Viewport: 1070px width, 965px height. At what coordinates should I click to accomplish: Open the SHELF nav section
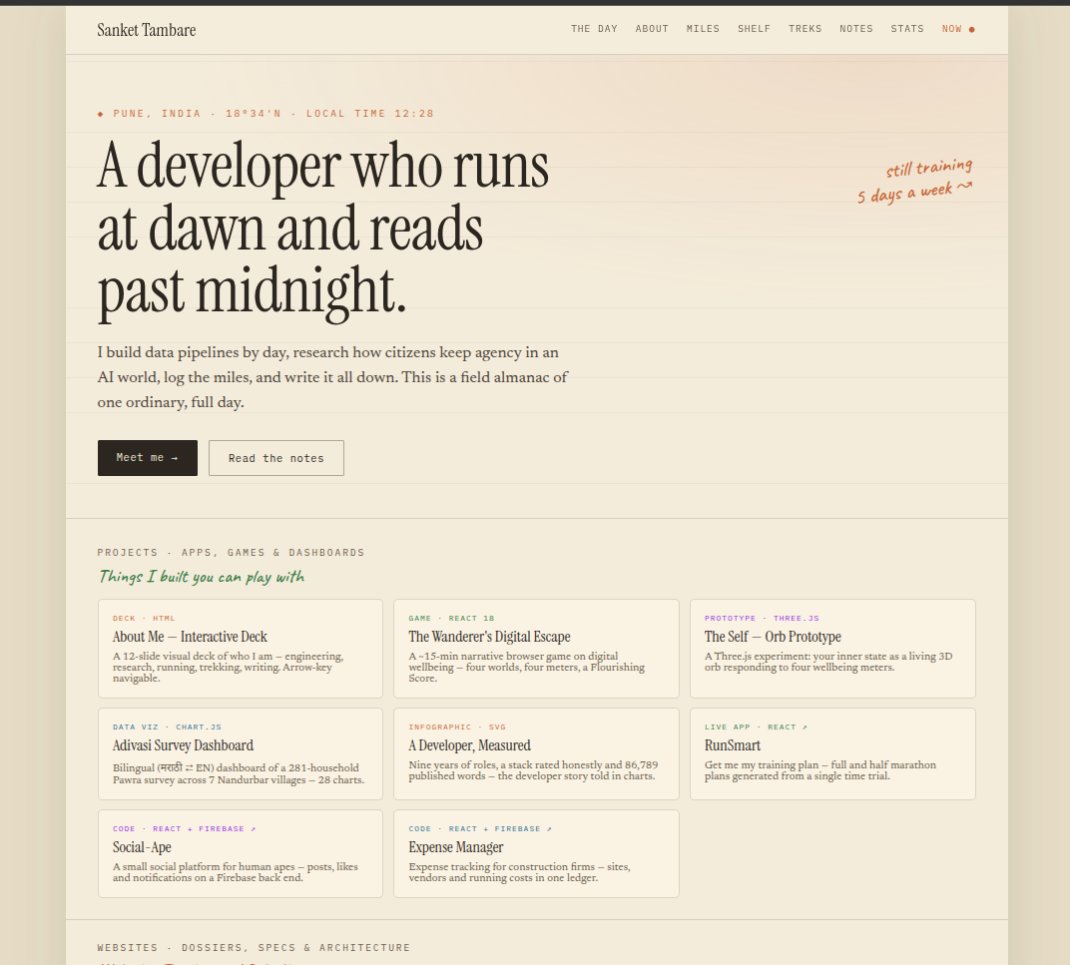tap(753, 29)
